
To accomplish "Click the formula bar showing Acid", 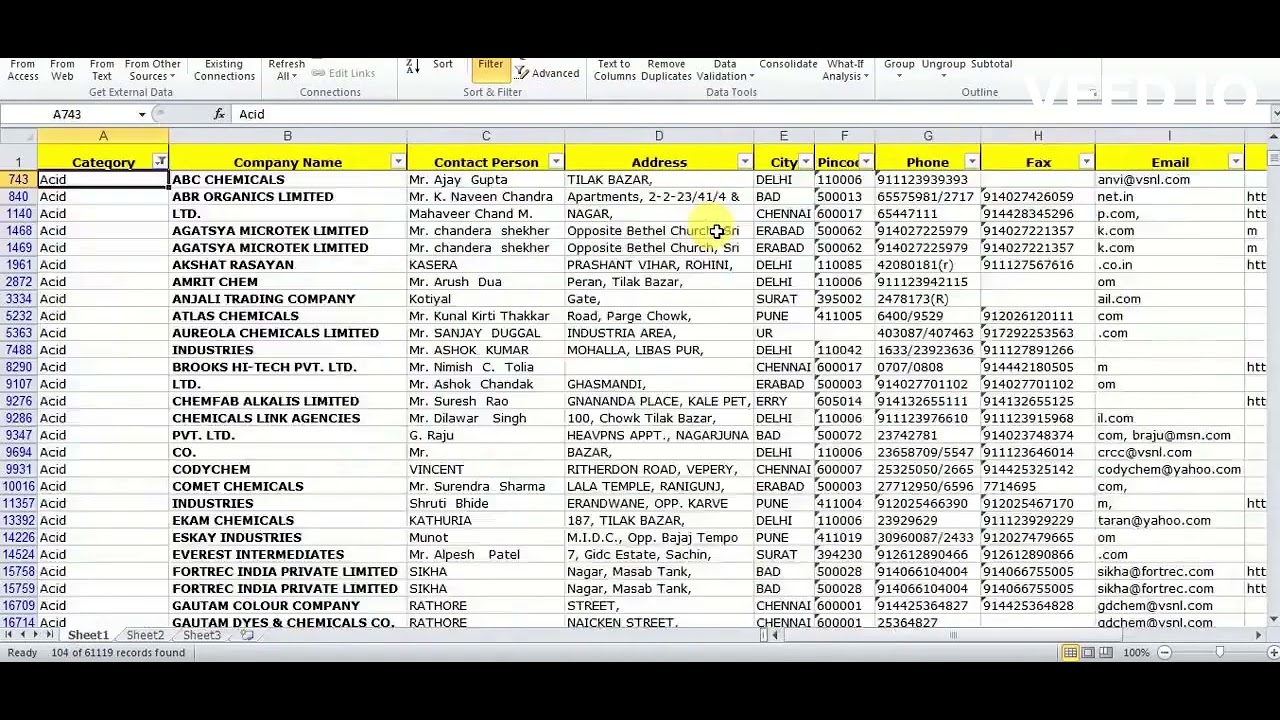I will [x=750, y=115].
